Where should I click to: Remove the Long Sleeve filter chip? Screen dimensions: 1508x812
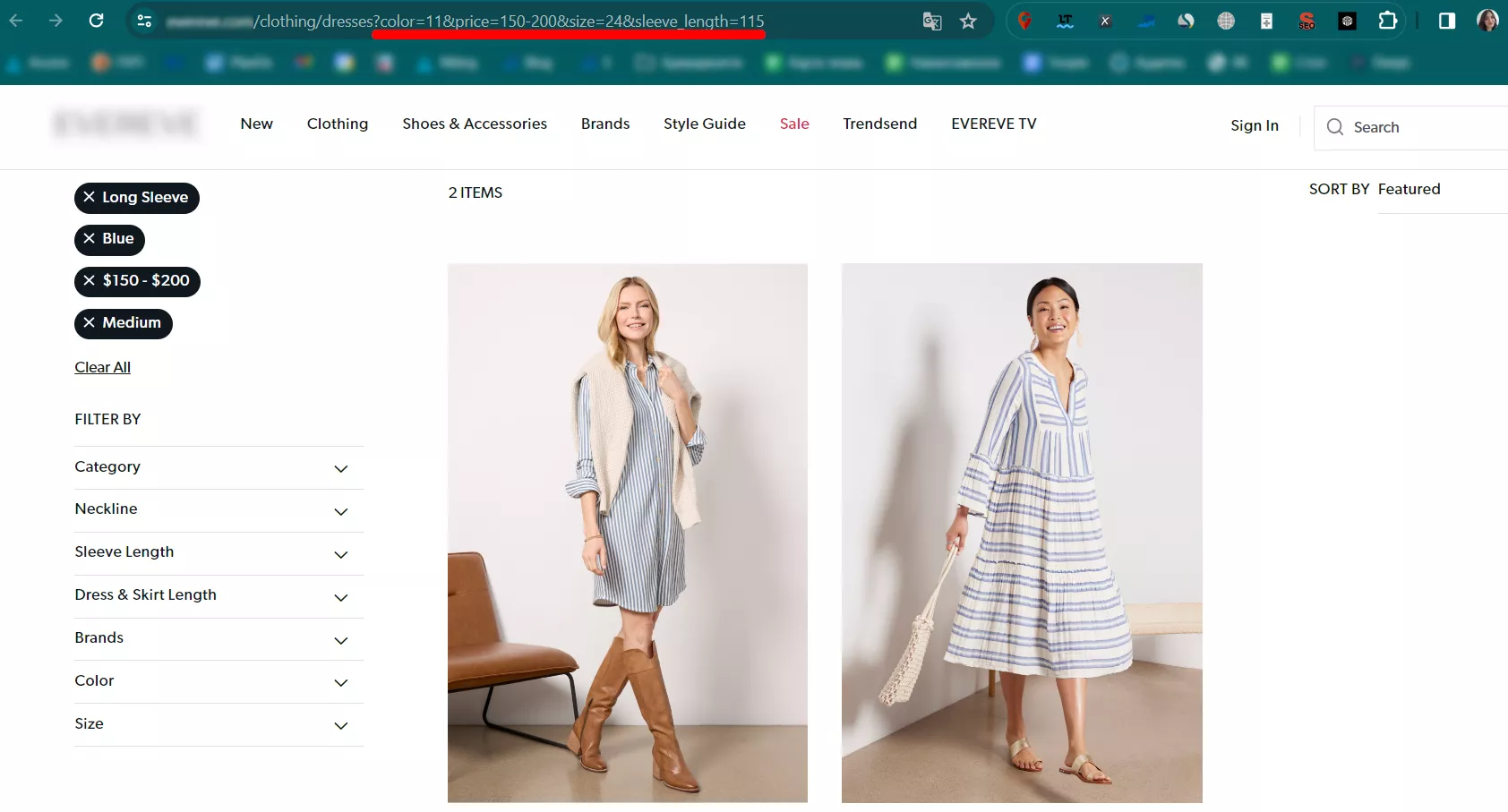click(137, 198)
